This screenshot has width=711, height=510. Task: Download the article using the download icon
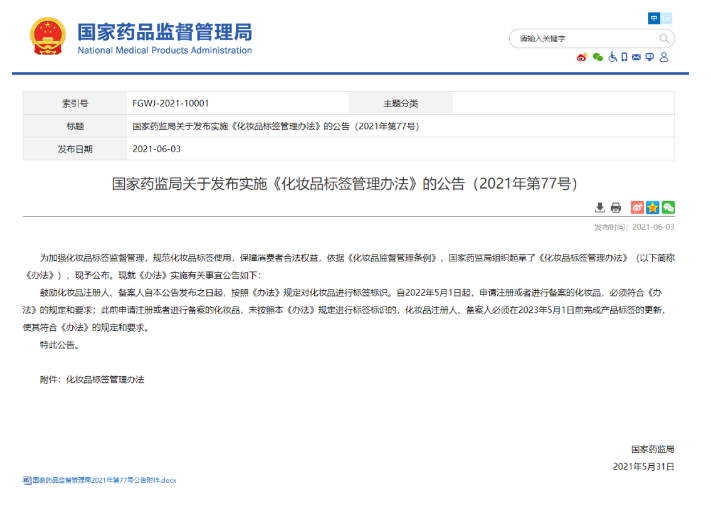pyautogui.click(x=600, y=207)
